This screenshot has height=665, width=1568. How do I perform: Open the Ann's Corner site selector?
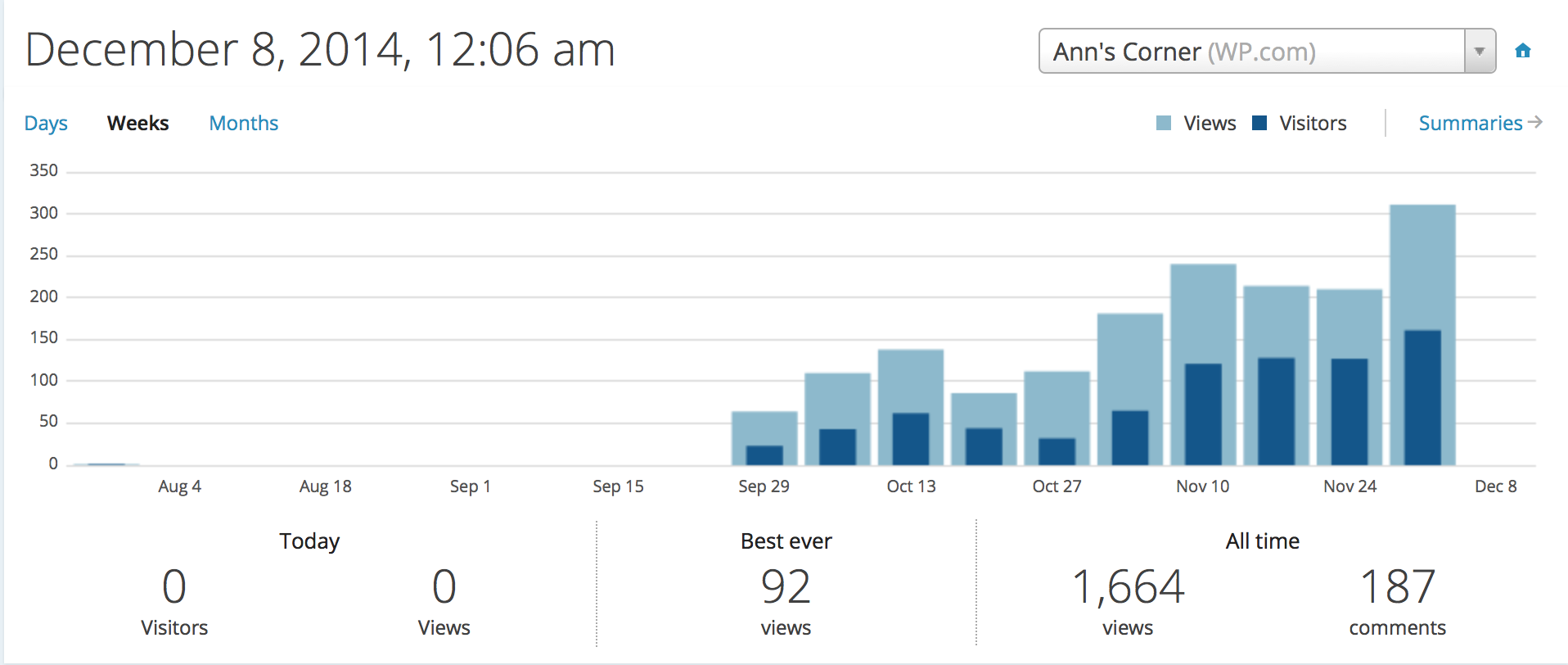[1250, 51]
